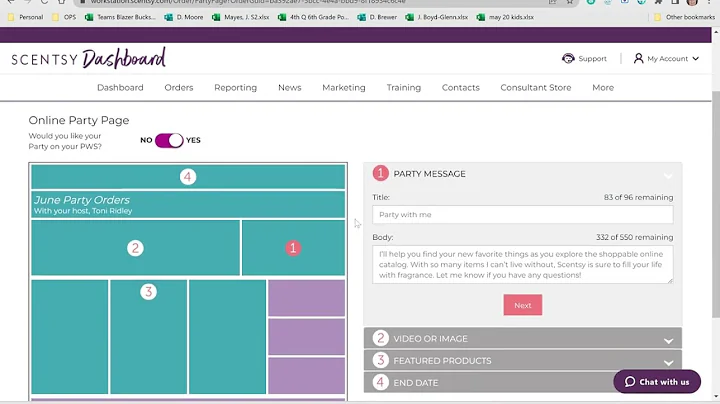Click the Support link

click(x=592, y=59)
